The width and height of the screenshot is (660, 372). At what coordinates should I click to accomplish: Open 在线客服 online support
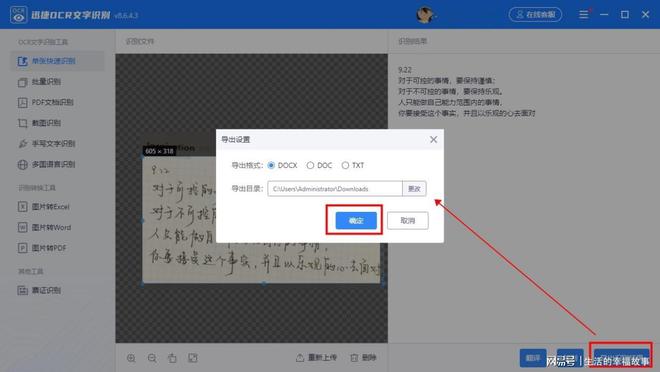535,15
